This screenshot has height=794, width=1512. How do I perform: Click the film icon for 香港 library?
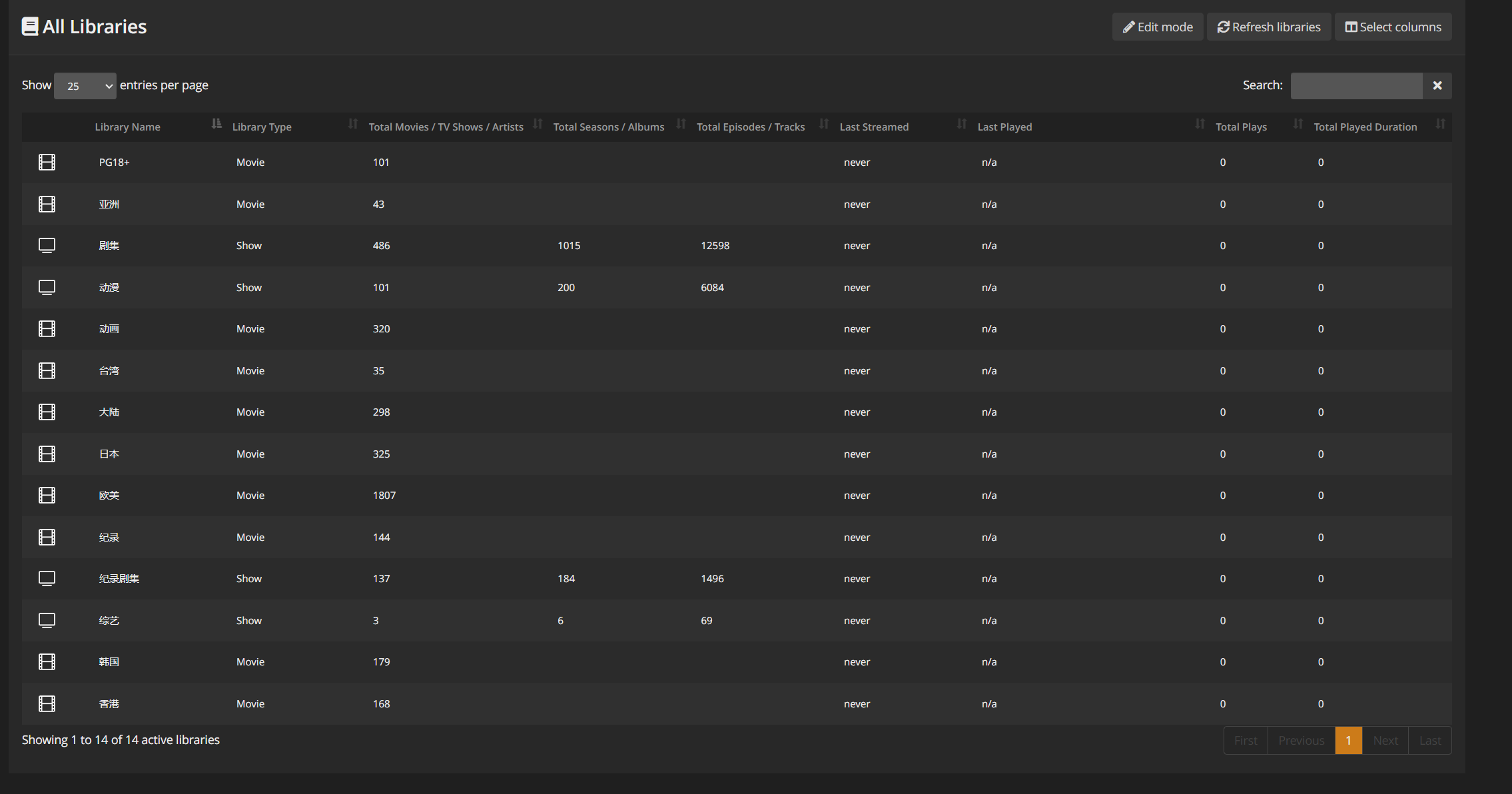[x=47, y=704]
